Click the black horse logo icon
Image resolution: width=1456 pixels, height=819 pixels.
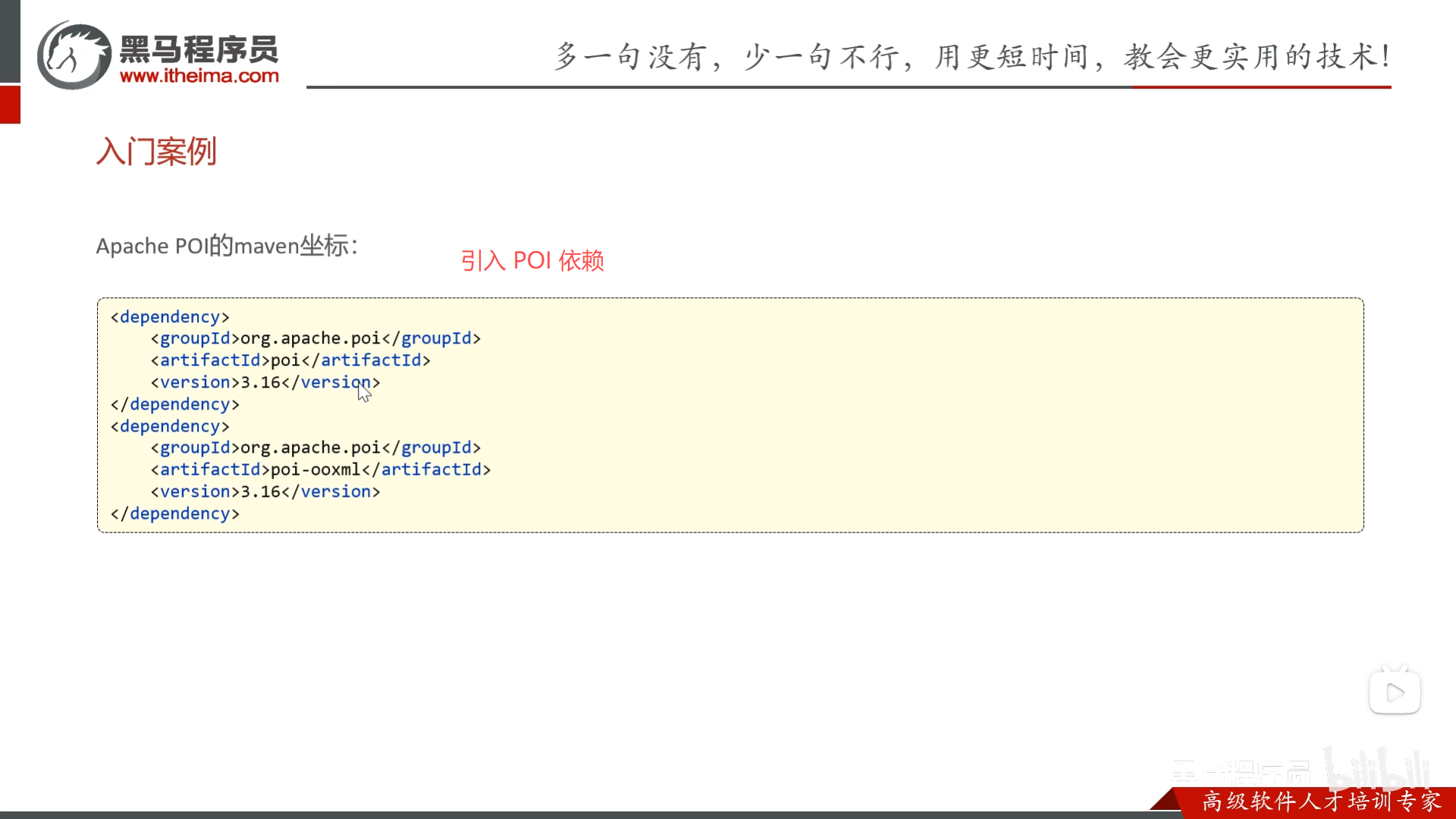pos(74,55)
